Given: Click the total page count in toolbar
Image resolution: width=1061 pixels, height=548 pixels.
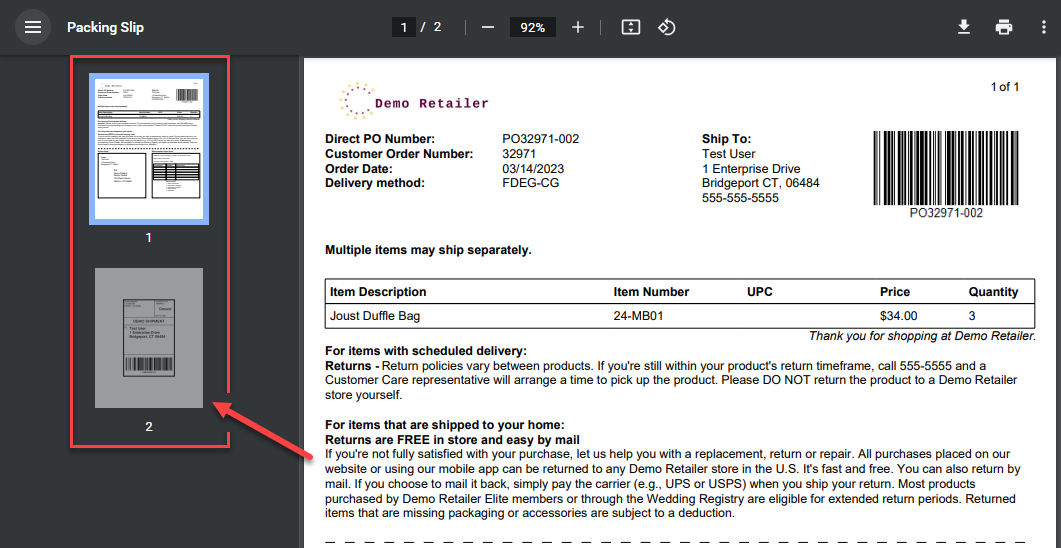Looking at the screenshot, I should pyautogui.click(x=437, y=27).
